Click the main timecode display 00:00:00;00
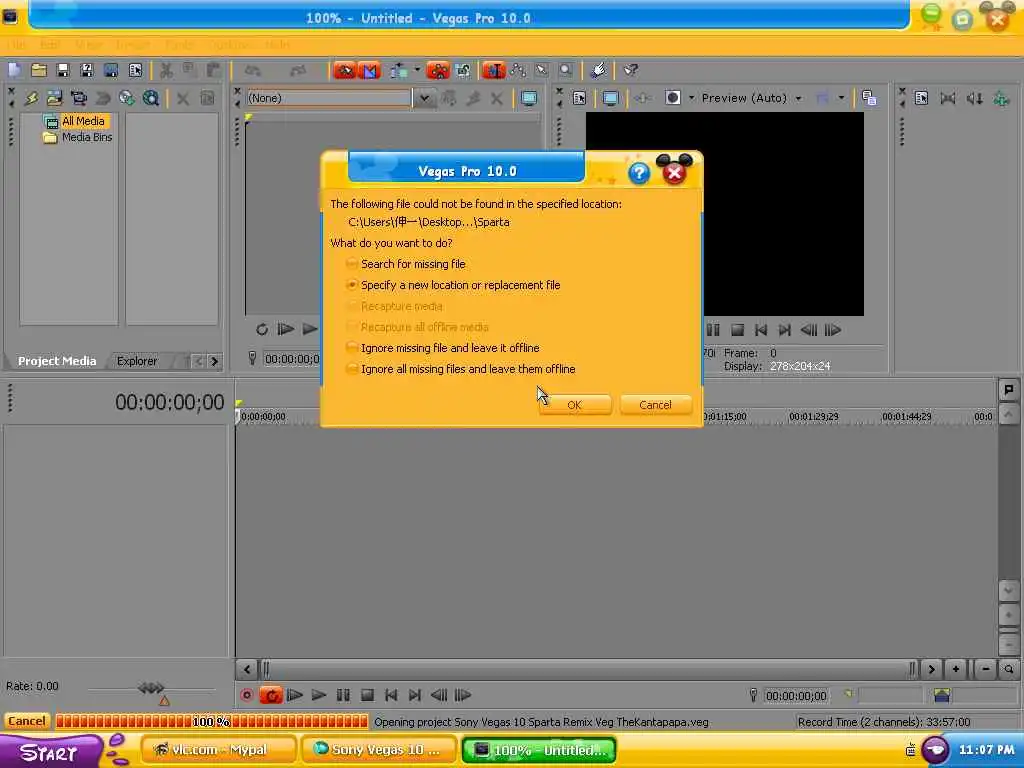 point(169,402)
